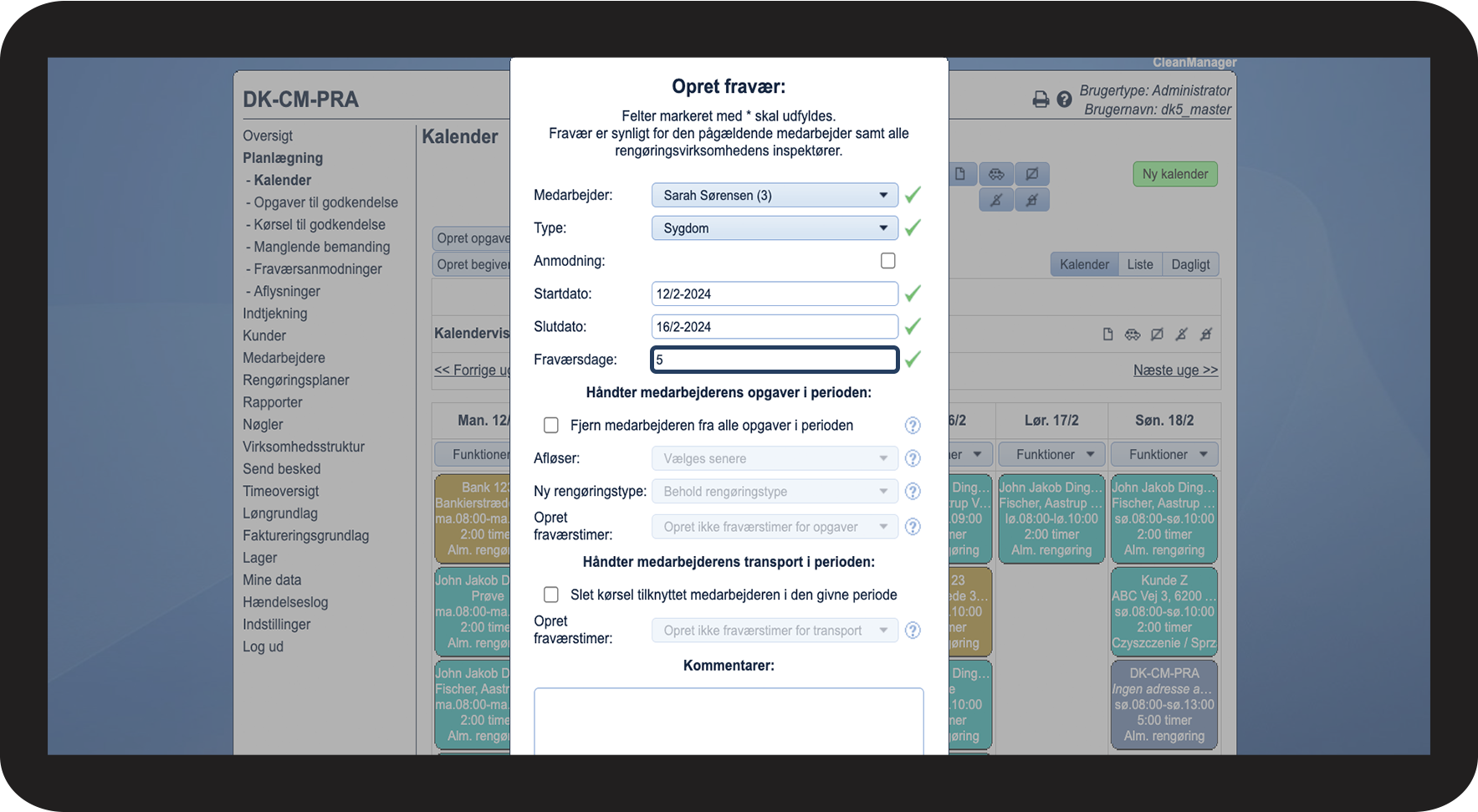Image resolution: width=1478 pixels, height=812 pixels.
Task: Open the Afløser dropdown
Action: 775,458
